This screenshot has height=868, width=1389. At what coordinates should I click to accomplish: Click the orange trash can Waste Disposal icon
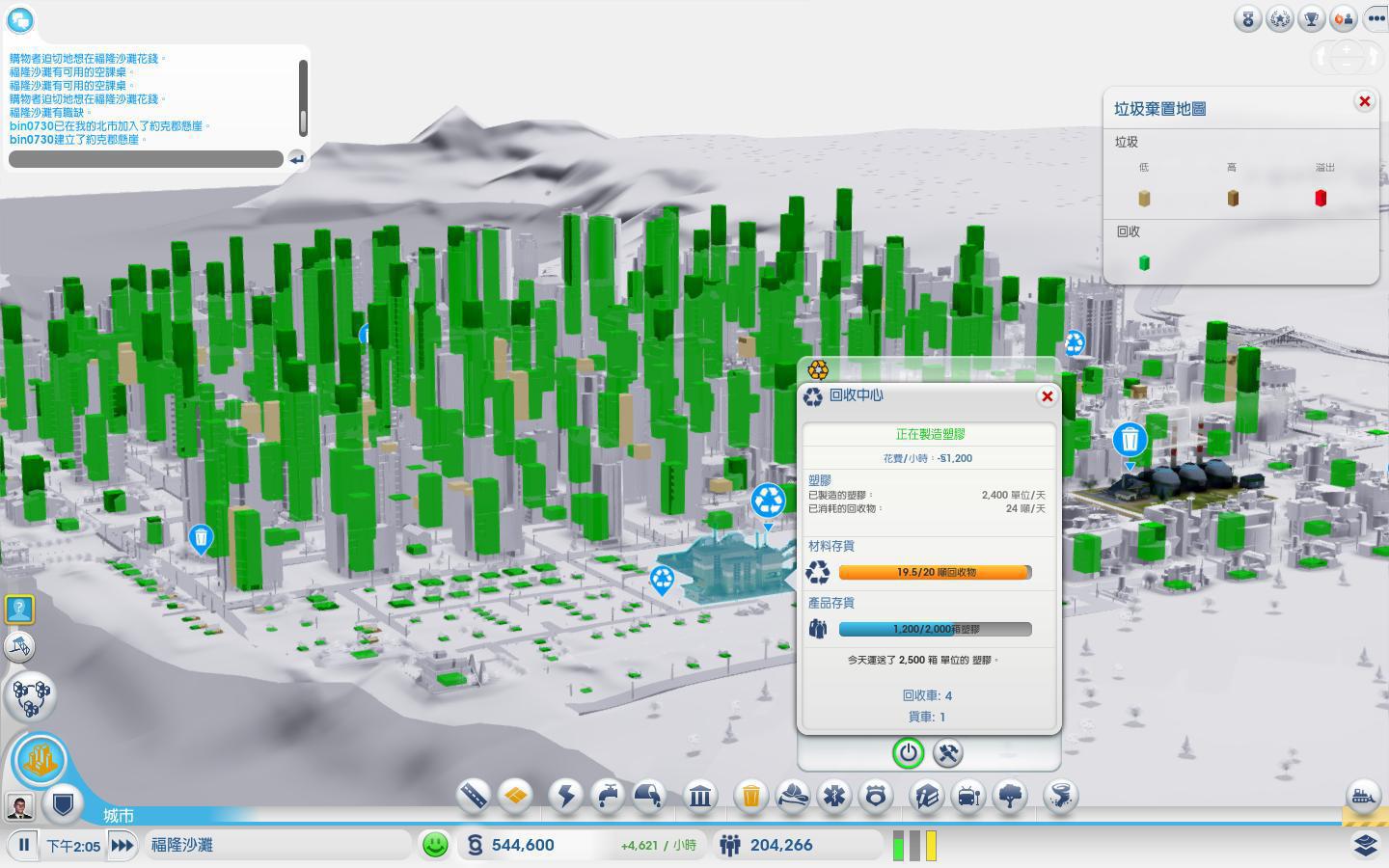[x=750, y=796]
